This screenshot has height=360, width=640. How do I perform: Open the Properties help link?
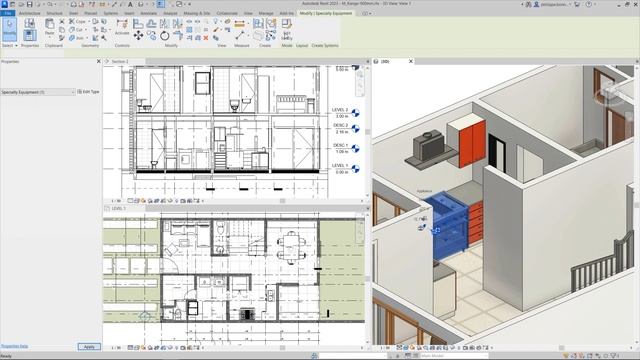[x=14, y=346]
